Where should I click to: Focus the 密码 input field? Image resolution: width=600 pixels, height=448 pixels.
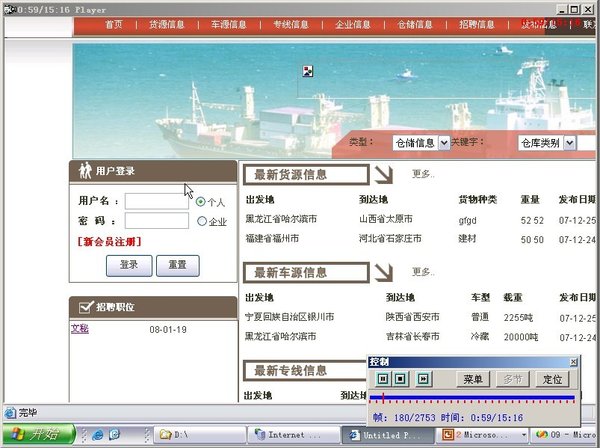click(157, 221)
